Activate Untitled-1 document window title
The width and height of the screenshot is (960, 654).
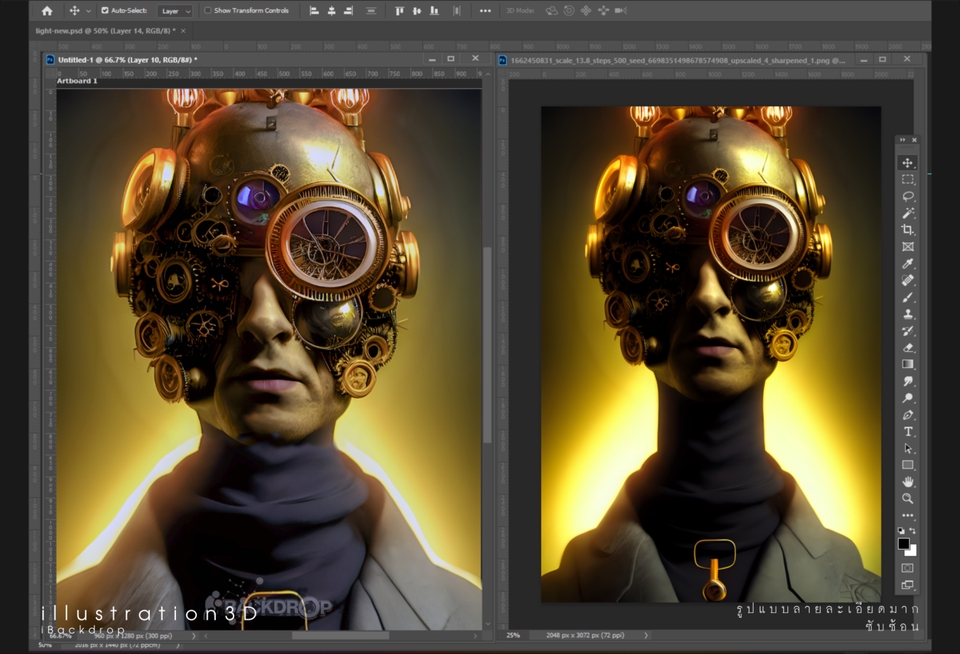point(127,59)
